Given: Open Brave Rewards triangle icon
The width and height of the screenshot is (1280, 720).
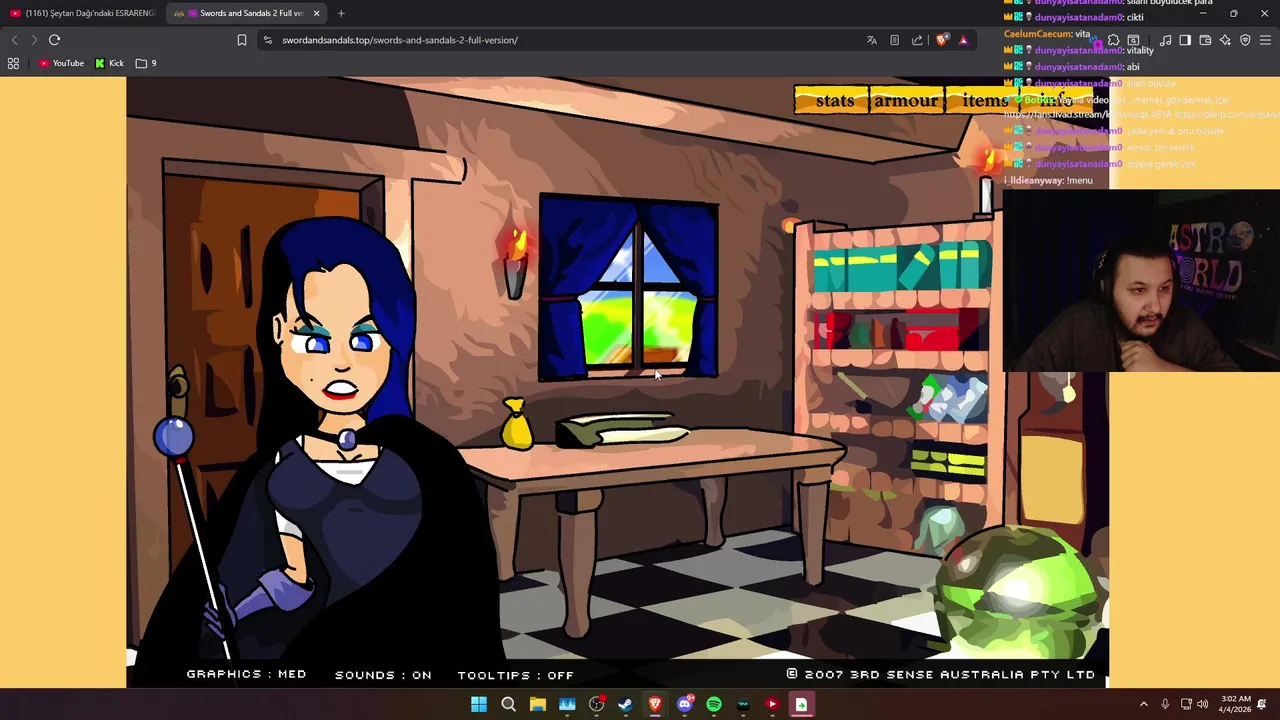Looking at the screenshot, I should (963, 40).
